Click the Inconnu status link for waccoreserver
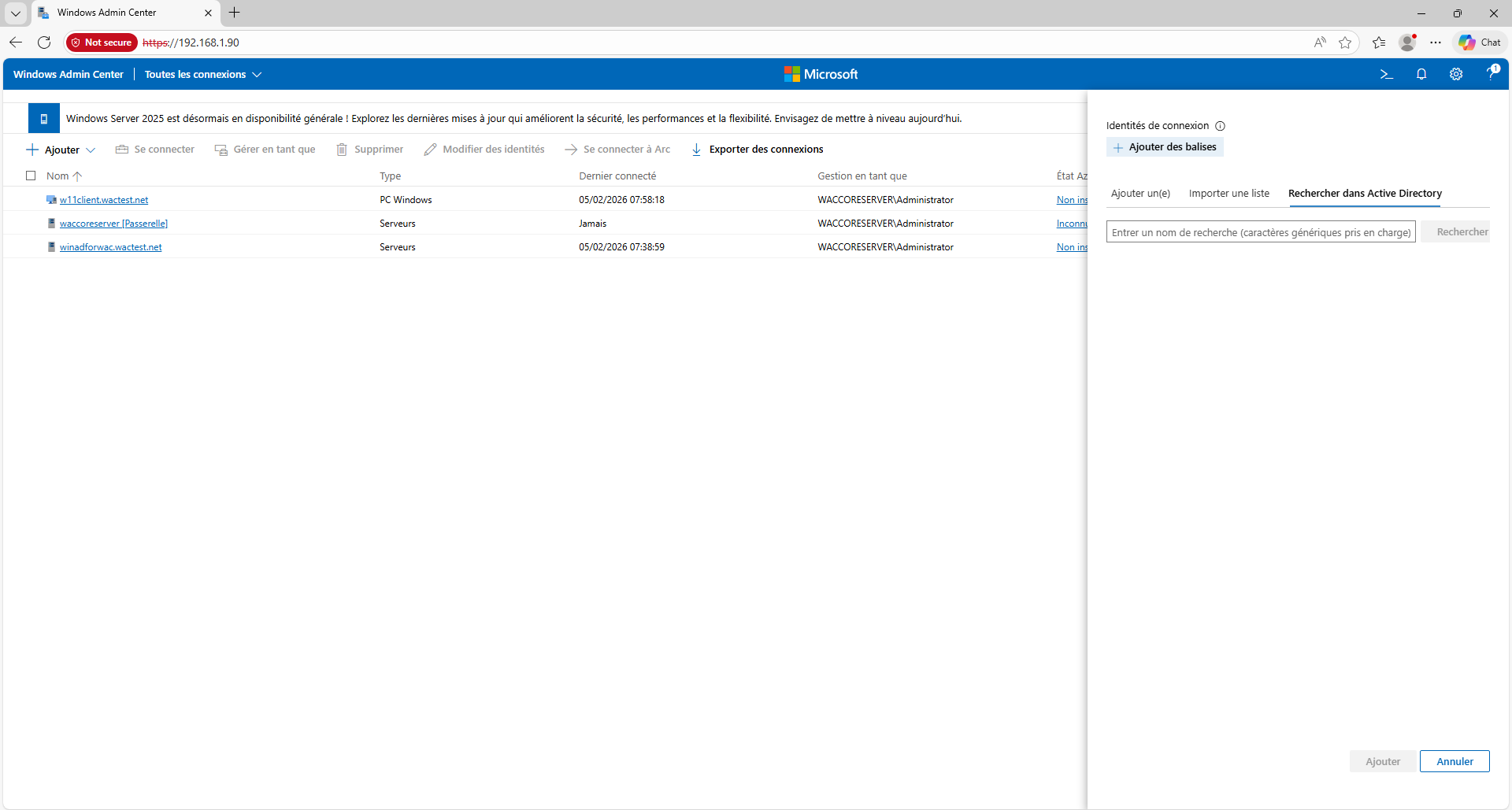 click(1072, 224)
